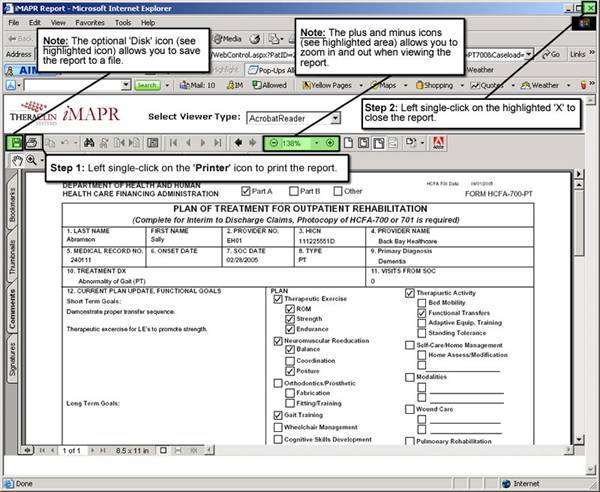Open the Help menu
Image resolution: width=600 pixels, height=492 pixels.
[148, 23]
